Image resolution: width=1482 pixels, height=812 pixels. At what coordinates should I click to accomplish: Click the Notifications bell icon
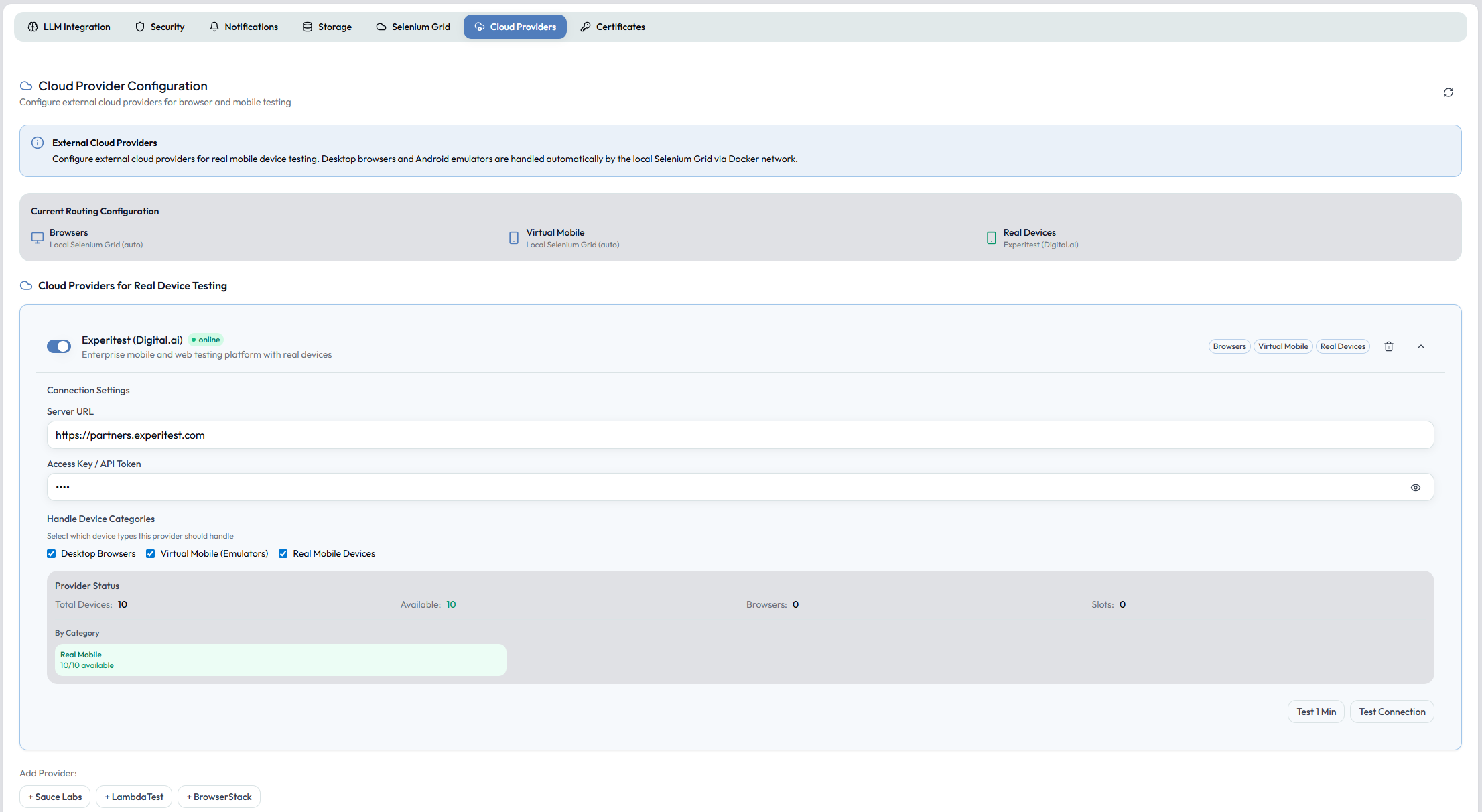214,27
